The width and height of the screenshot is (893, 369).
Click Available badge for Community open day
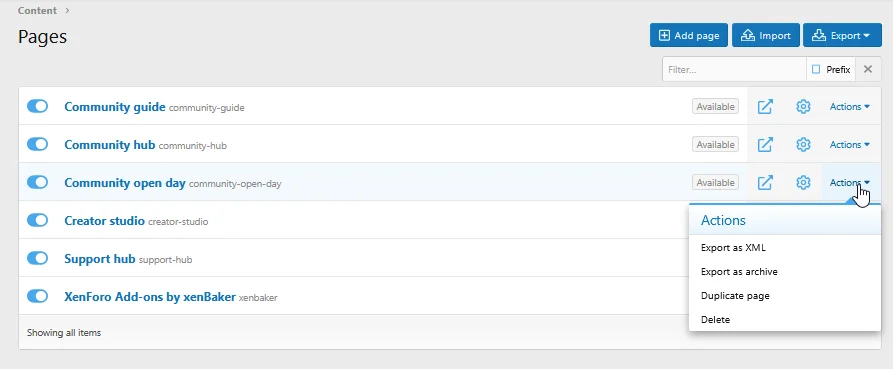[715, 183]
